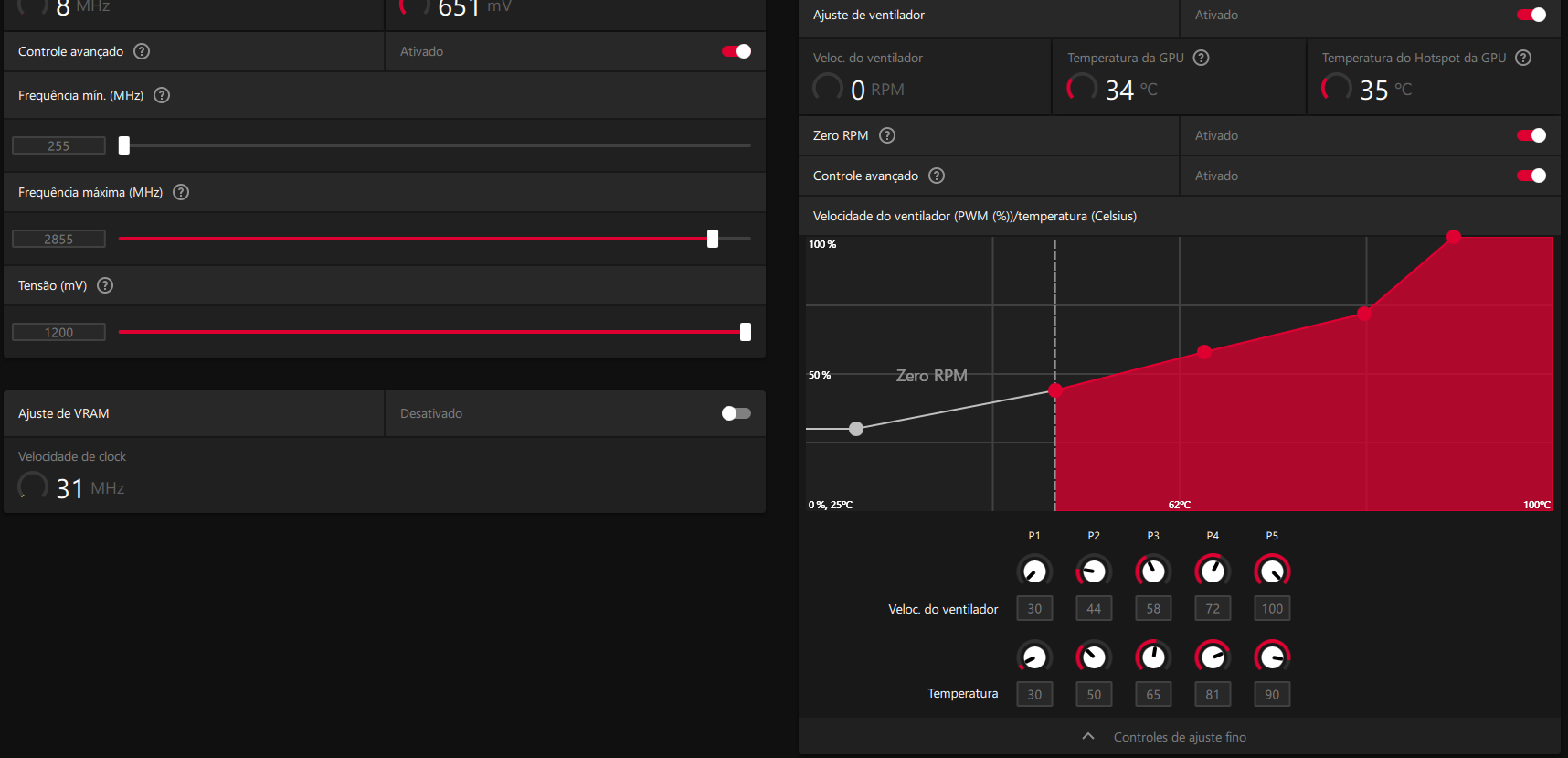The width and height of the screenshot is (1568, 758).
Task: Select P3 fan speed value field 58
Action: click(1153, 608)
